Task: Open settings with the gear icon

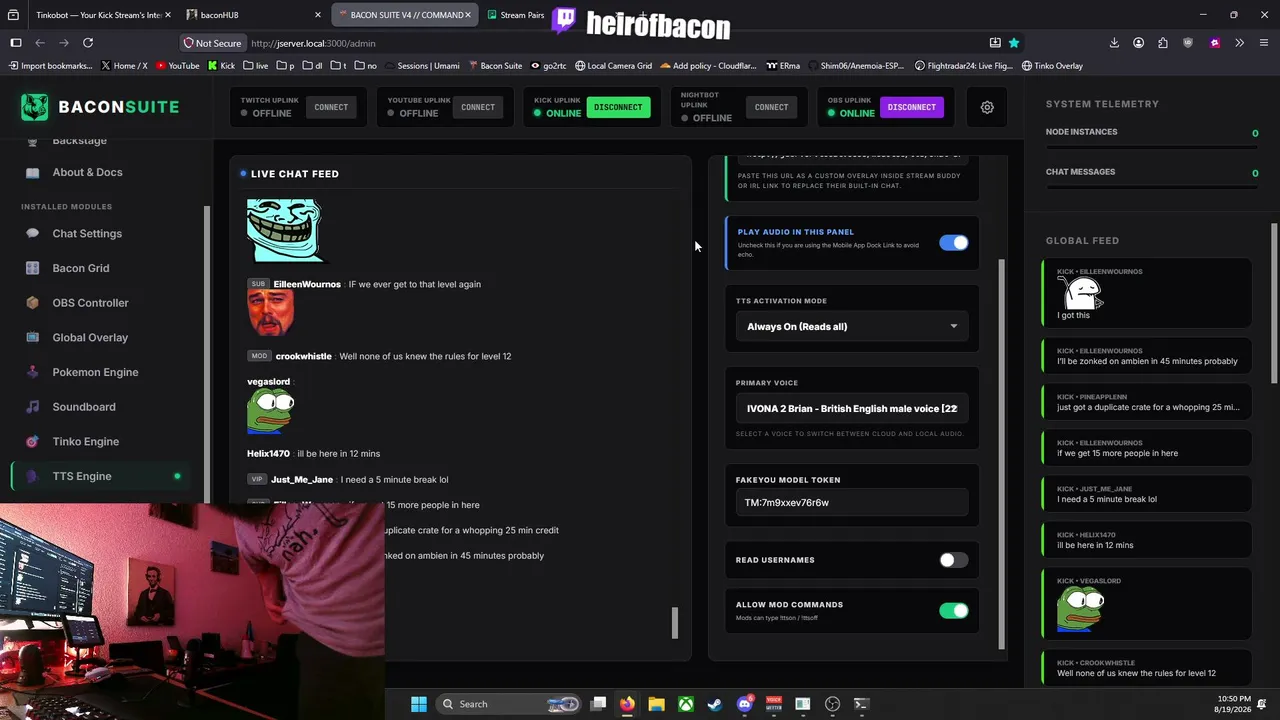Action: [987, 107]
